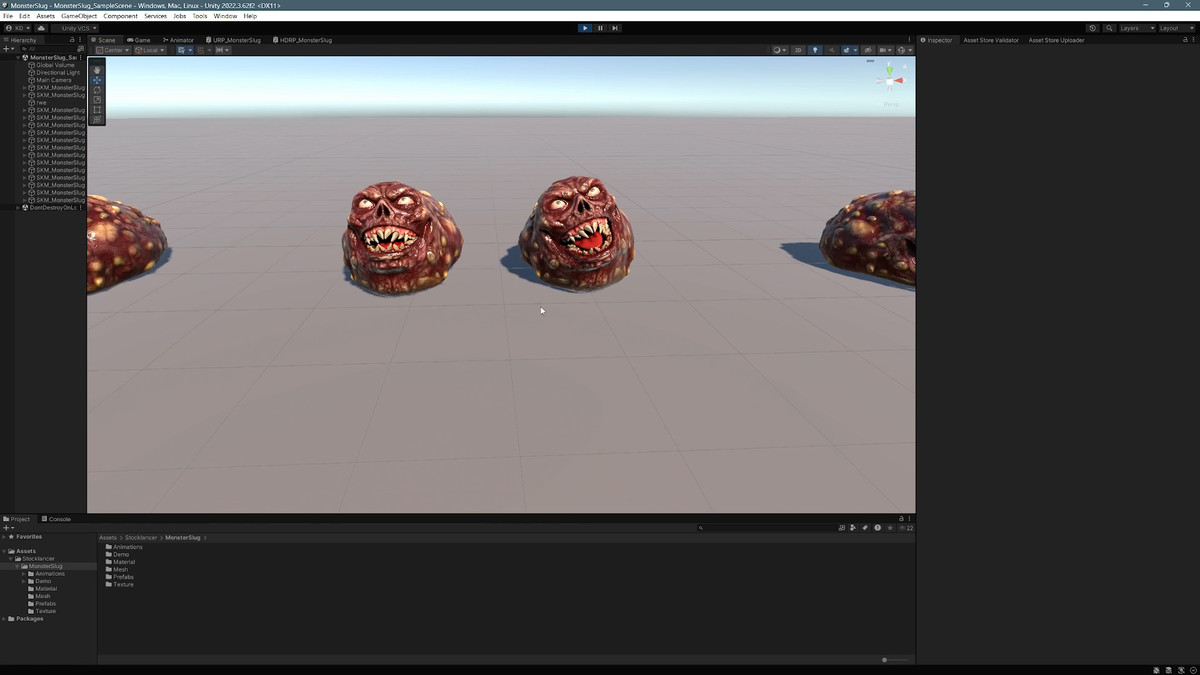The width and height of the screenshot is (1200, 675).
Task: Select the Rect transform tool
Action: [97, 109]
